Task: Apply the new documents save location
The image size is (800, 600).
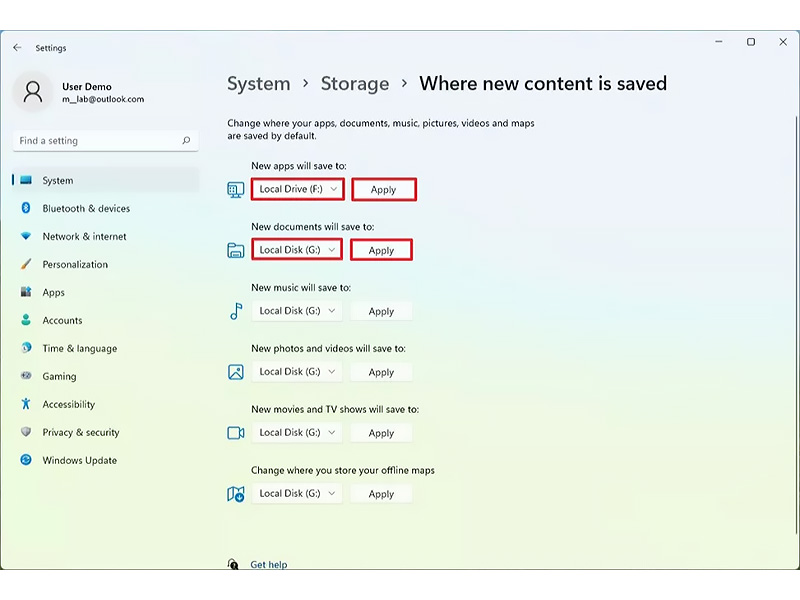Action: 381,250
